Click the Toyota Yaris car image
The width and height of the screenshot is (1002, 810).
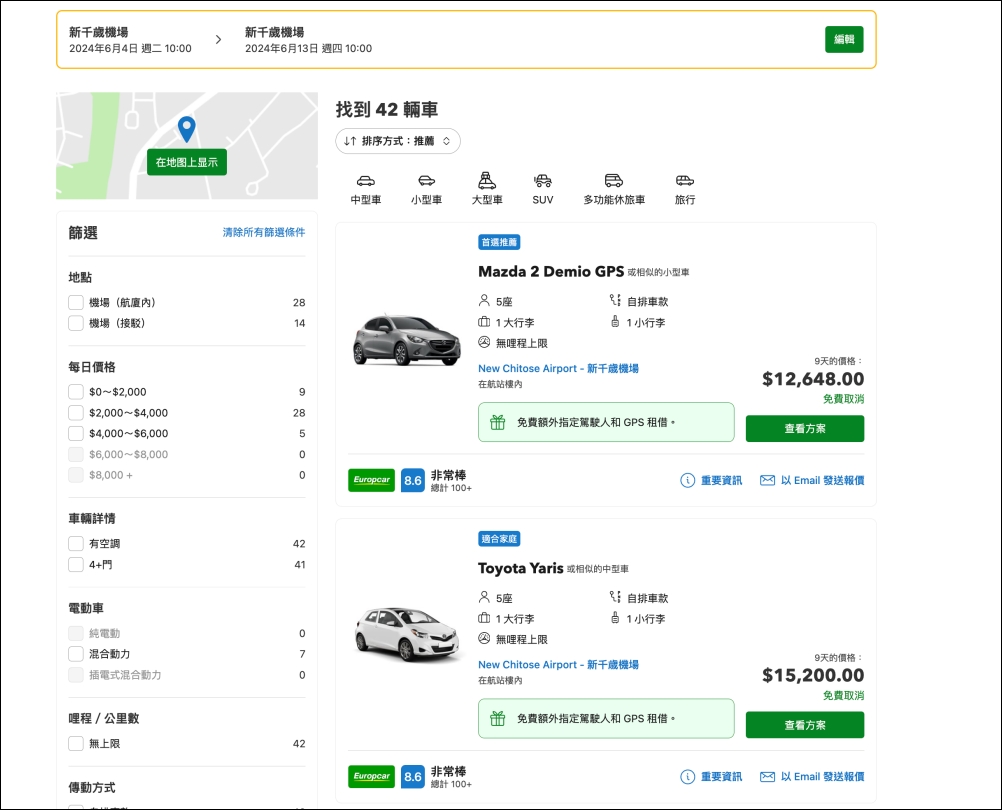407,634
